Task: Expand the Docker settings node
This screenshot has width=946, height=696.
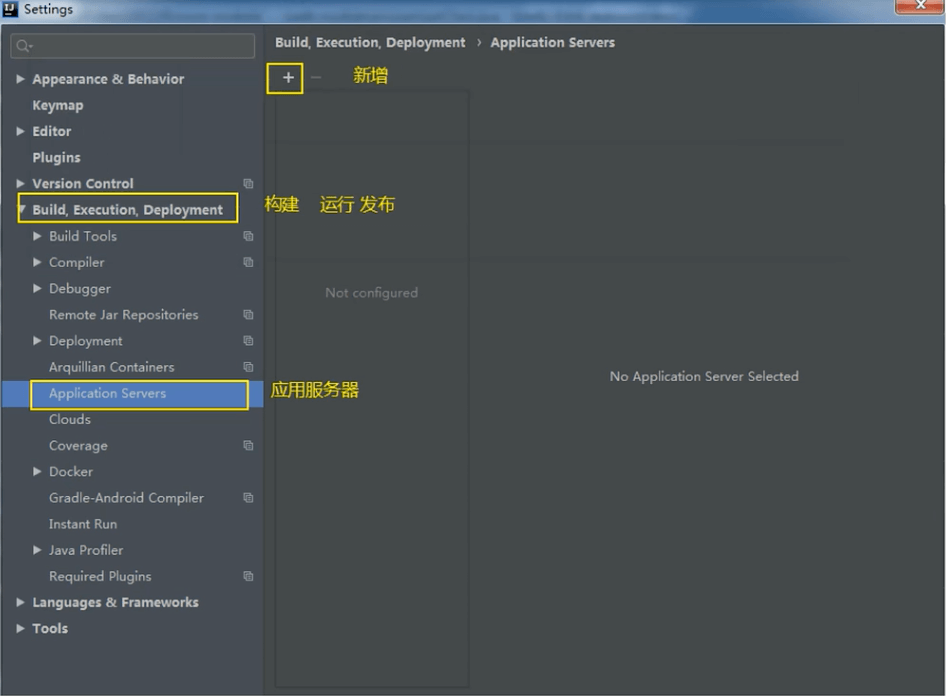Action: (38, 472)
